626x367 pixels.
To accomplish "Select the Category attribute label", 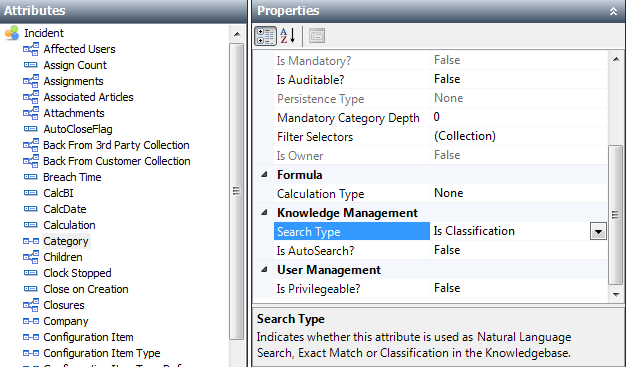I will (66, 241).
